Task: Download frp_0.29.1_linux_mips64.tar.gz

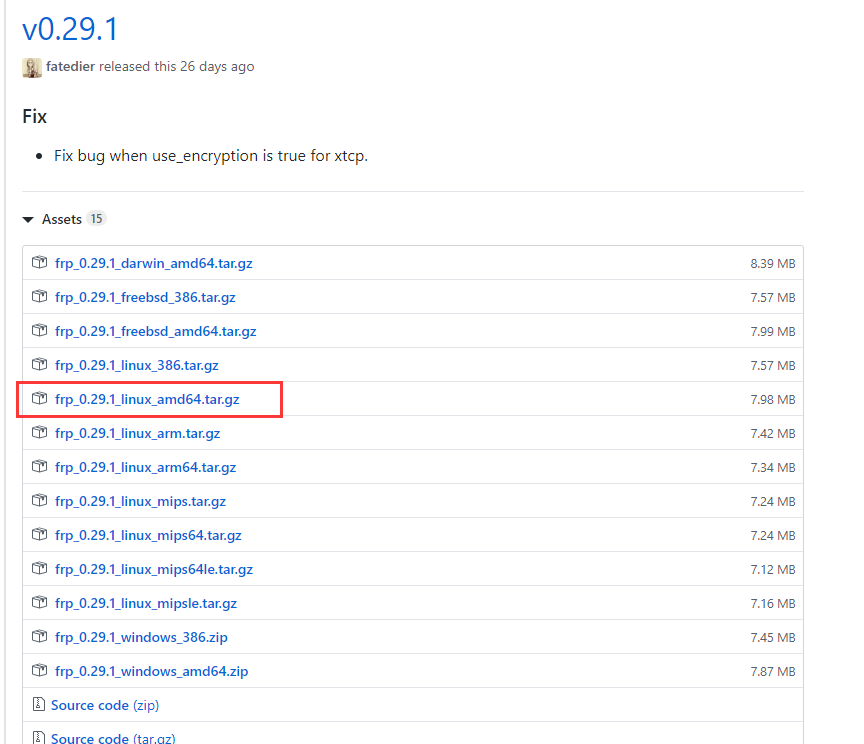Action: [x=148, y=536]
